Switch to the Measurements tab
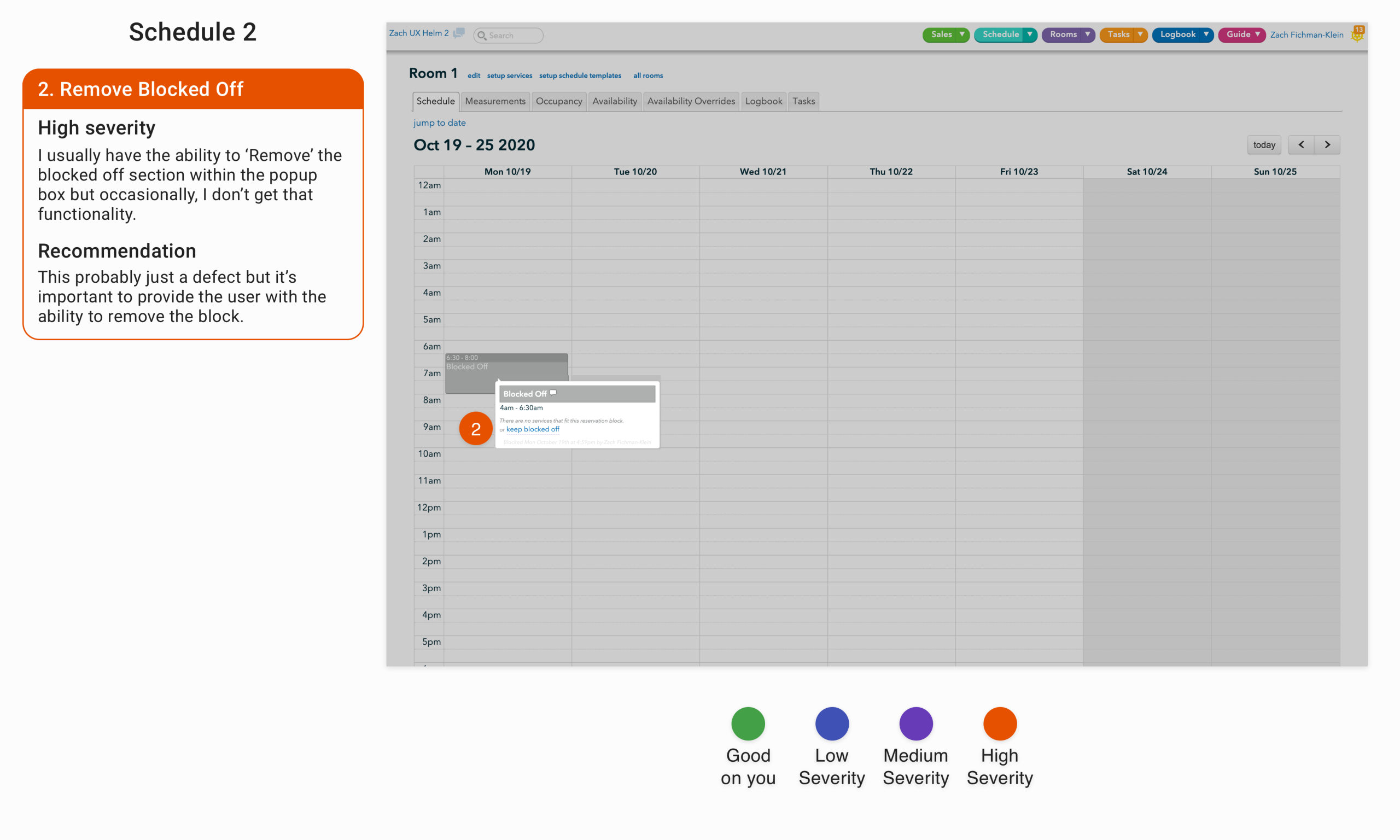The width and height of the screenshot is (1400, 840). (494, 101)
